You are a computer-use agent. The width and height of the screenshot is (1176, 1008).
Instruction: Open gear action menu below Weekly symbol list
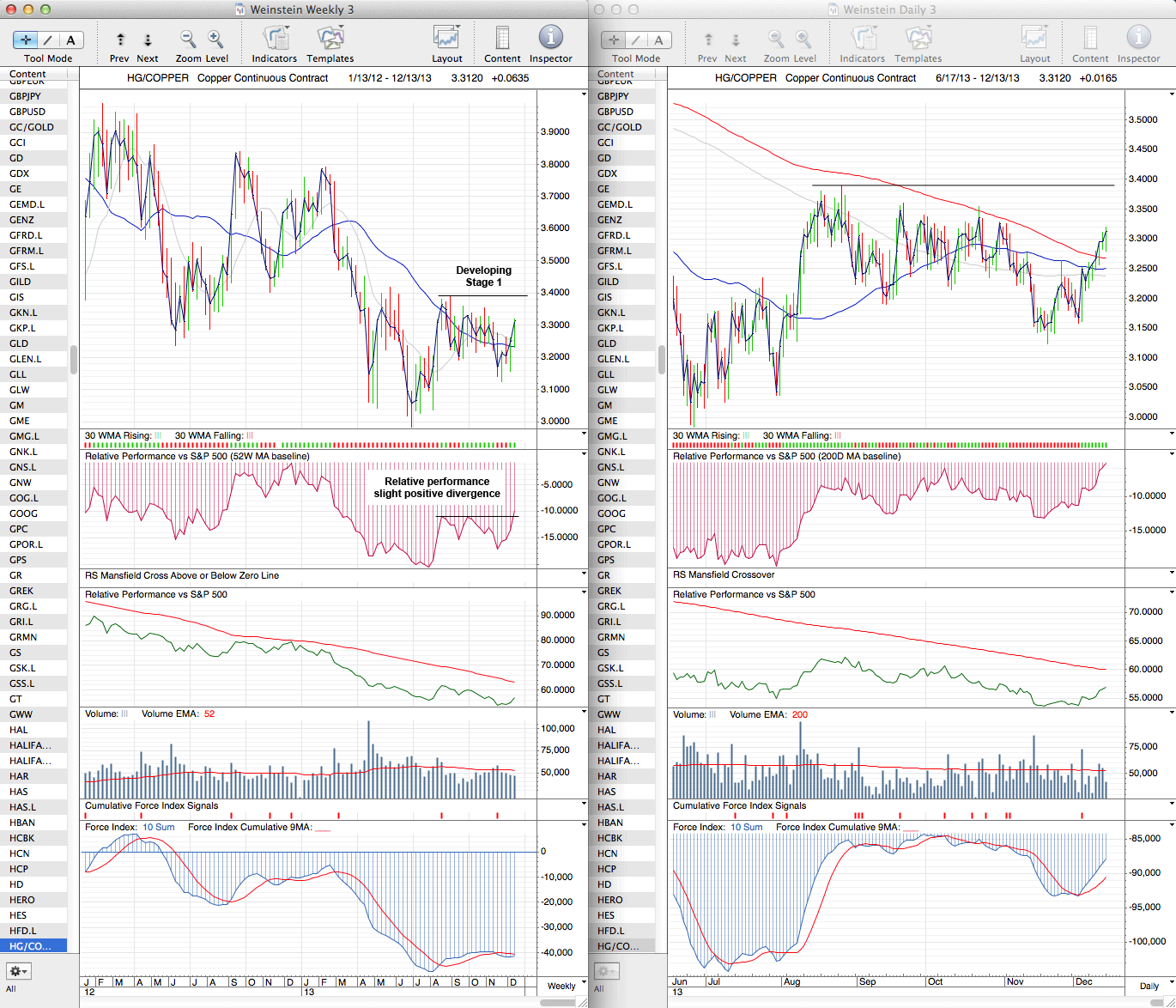point(18,971)
